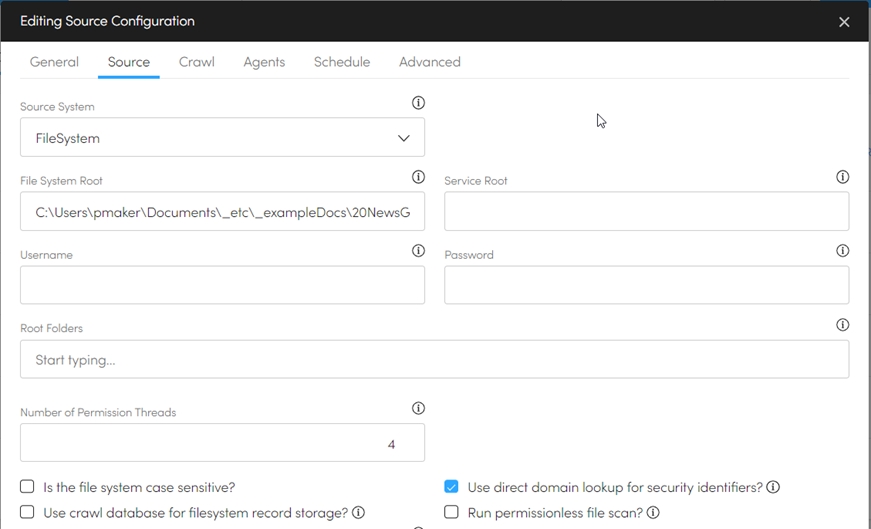Click the Number of Permission Threads field
This screenshot has height=529, width=871.
[222, 443]
